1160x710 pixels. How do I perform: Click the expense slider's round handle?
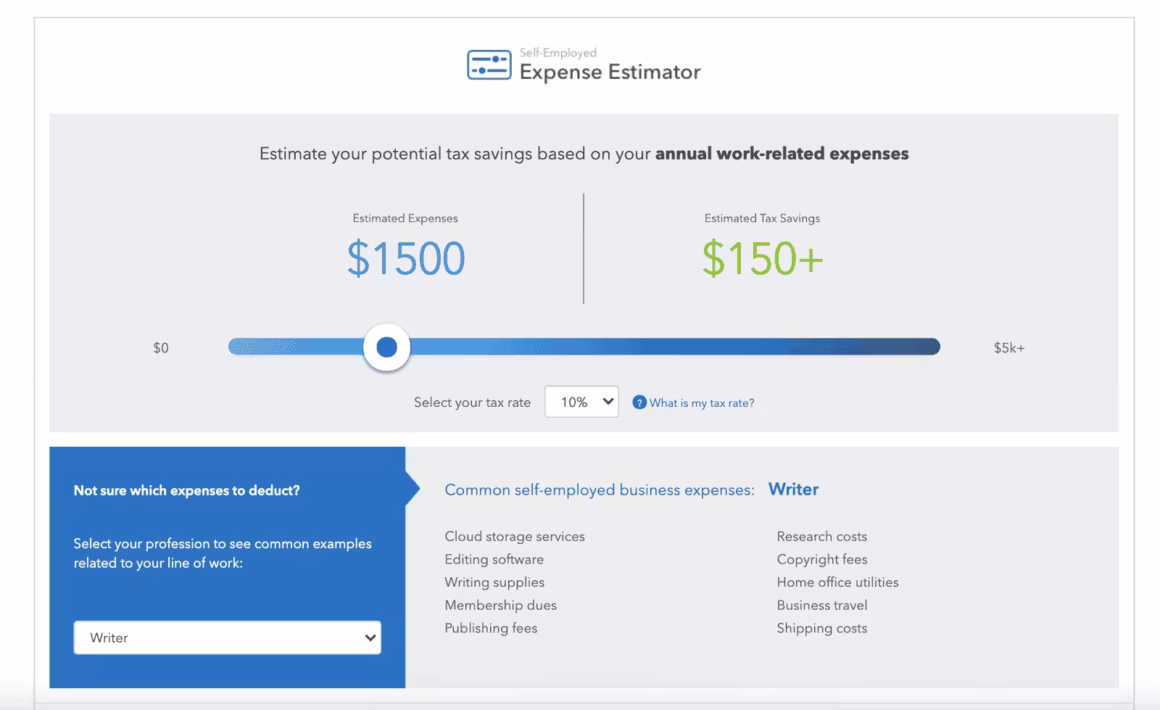pos(387,347)
